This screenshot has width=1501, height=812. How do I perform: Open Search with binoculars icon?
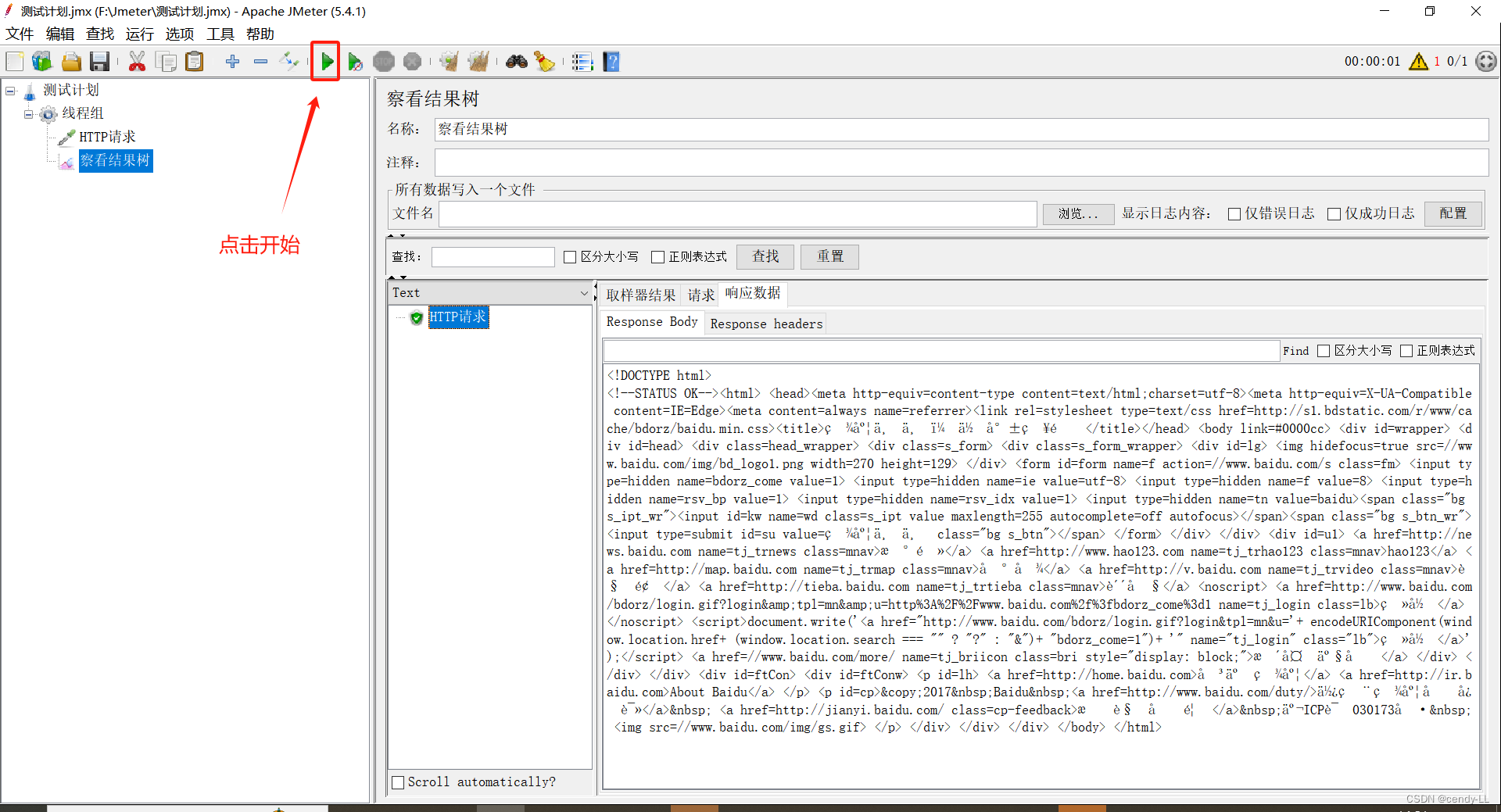[x=516, y=62]
